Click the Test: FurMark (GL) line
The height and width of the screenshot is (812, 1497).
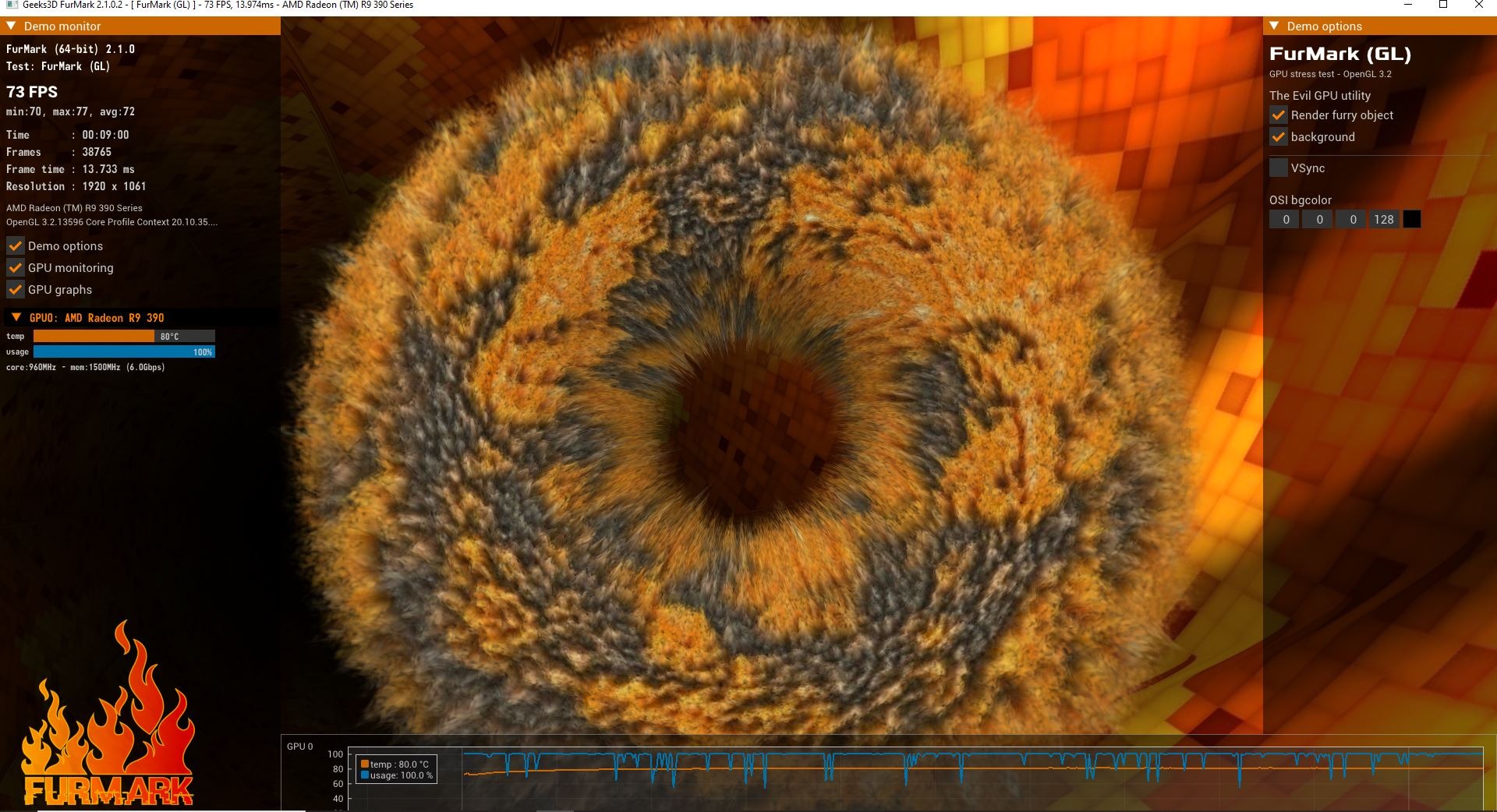58,66
